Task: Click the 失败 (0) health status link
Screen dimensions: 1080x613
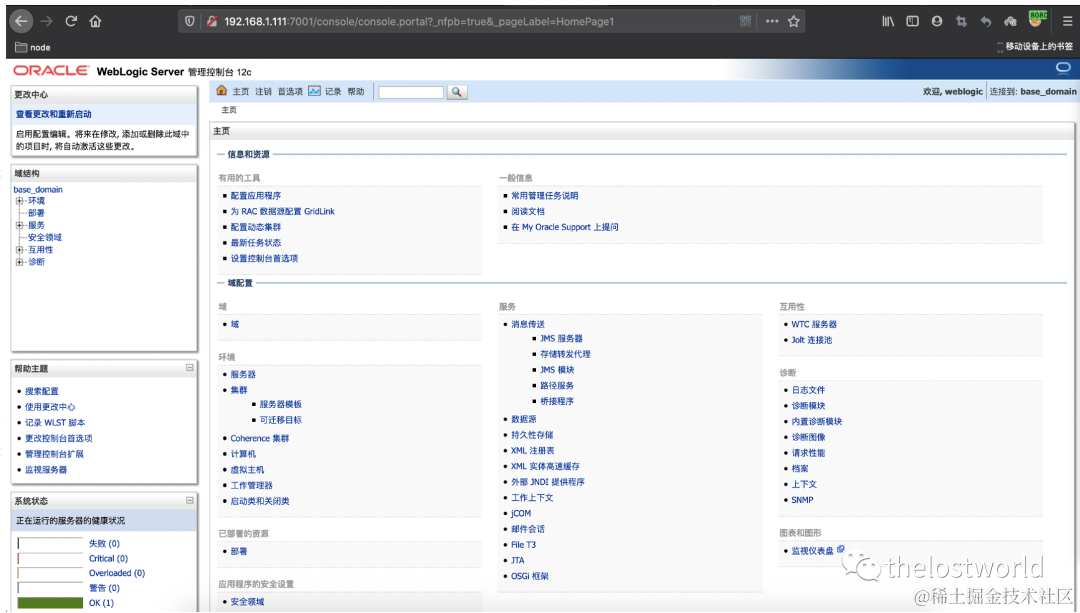Action: 104,543
